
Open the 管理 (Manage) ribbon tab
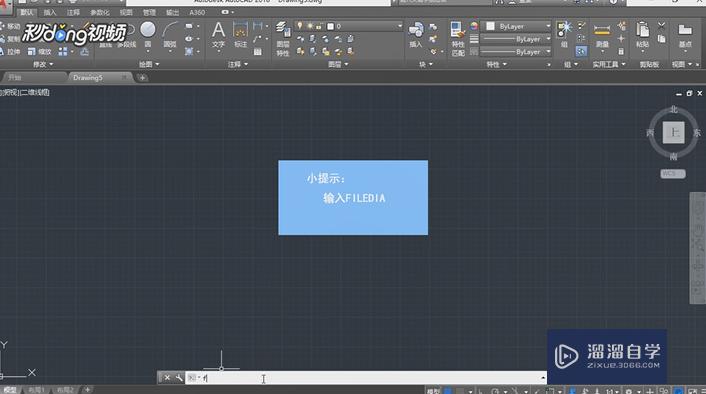tap(149, 12)
